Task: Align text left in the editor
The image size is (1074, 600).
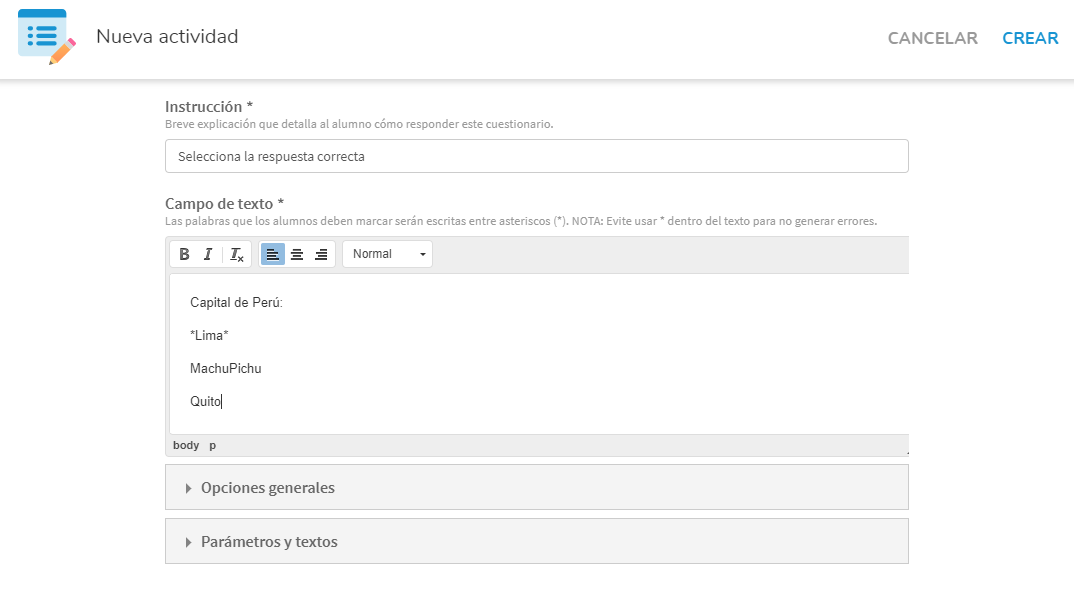Action: click(x=273, y=254)
